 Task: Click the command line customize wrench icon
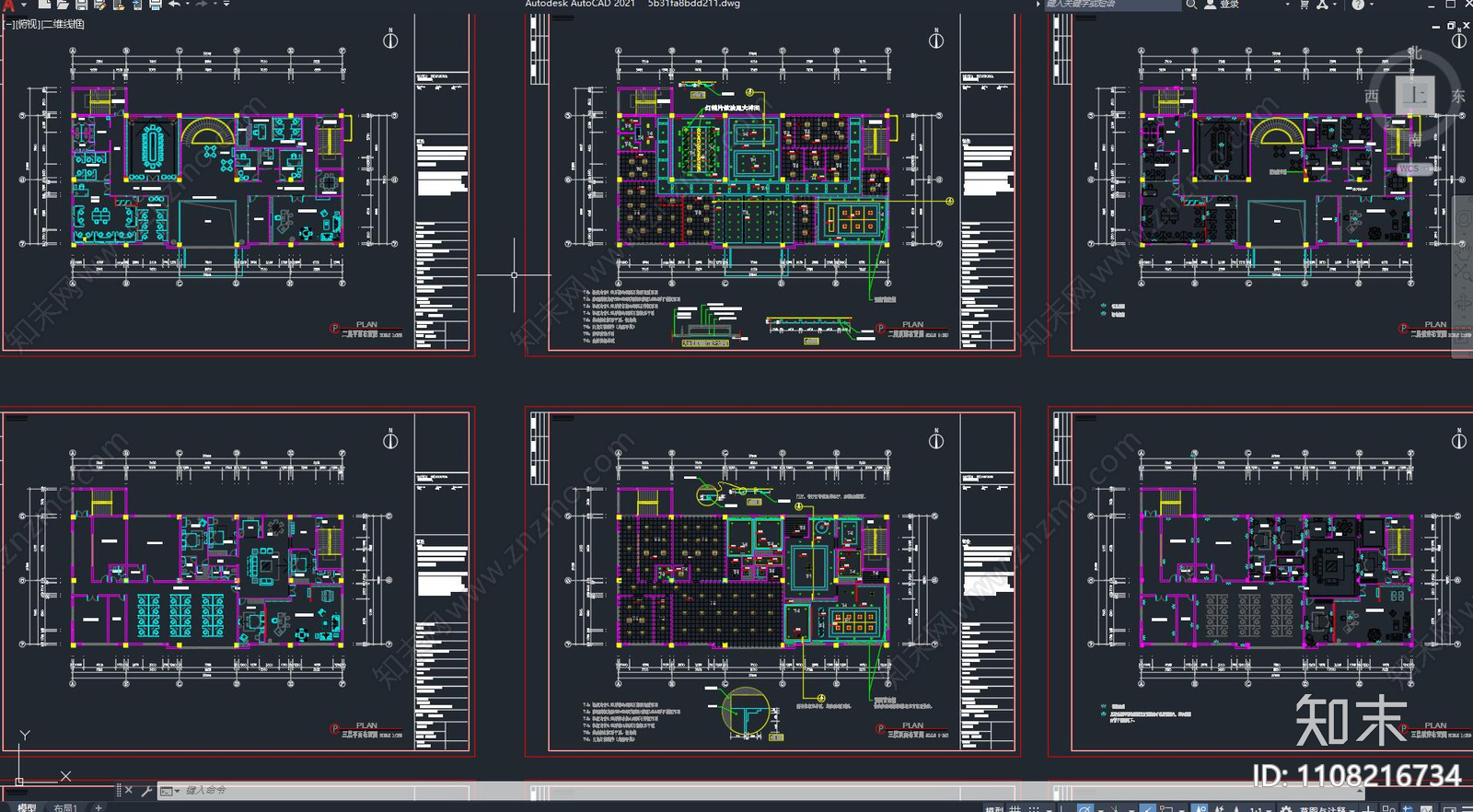(x=146, y=790)
